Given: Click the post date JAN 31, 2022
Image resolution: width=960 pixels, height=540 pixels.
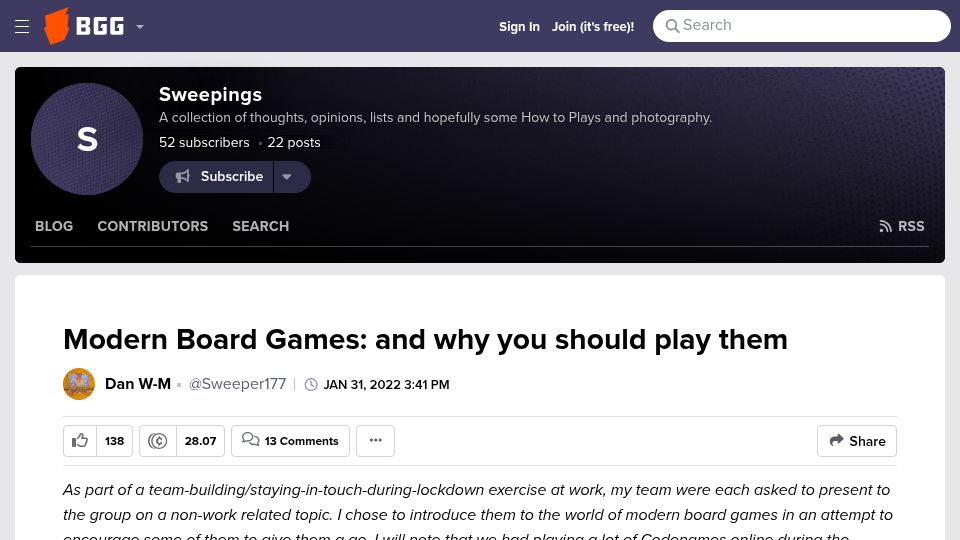Looking at the screenshot, I should coord(386,384).
